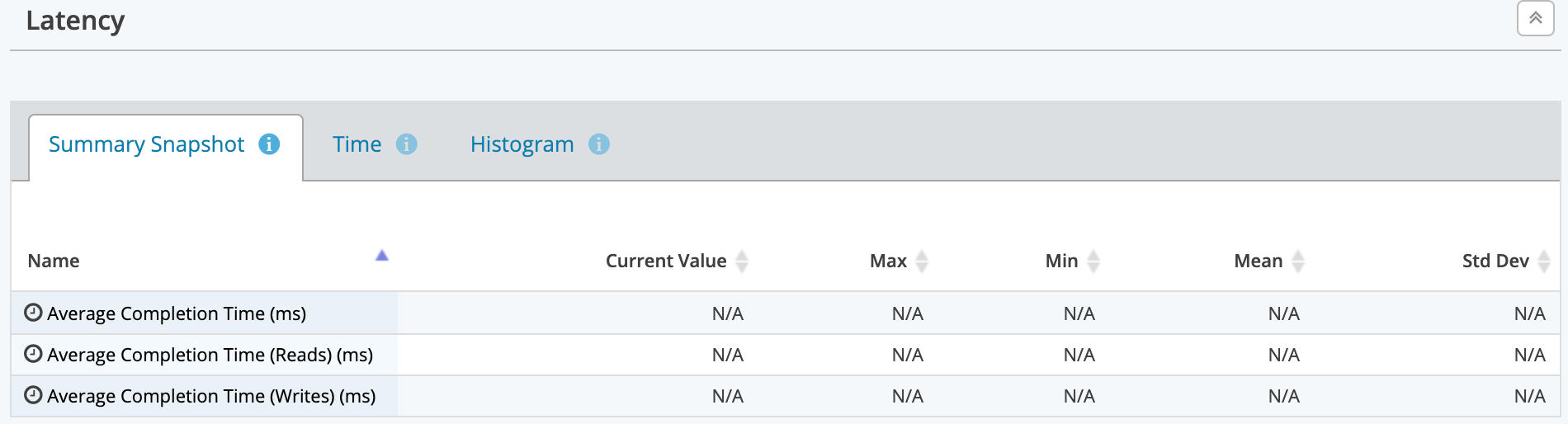Open the Summary Snapshot info icon

click(x=269, y=144)
